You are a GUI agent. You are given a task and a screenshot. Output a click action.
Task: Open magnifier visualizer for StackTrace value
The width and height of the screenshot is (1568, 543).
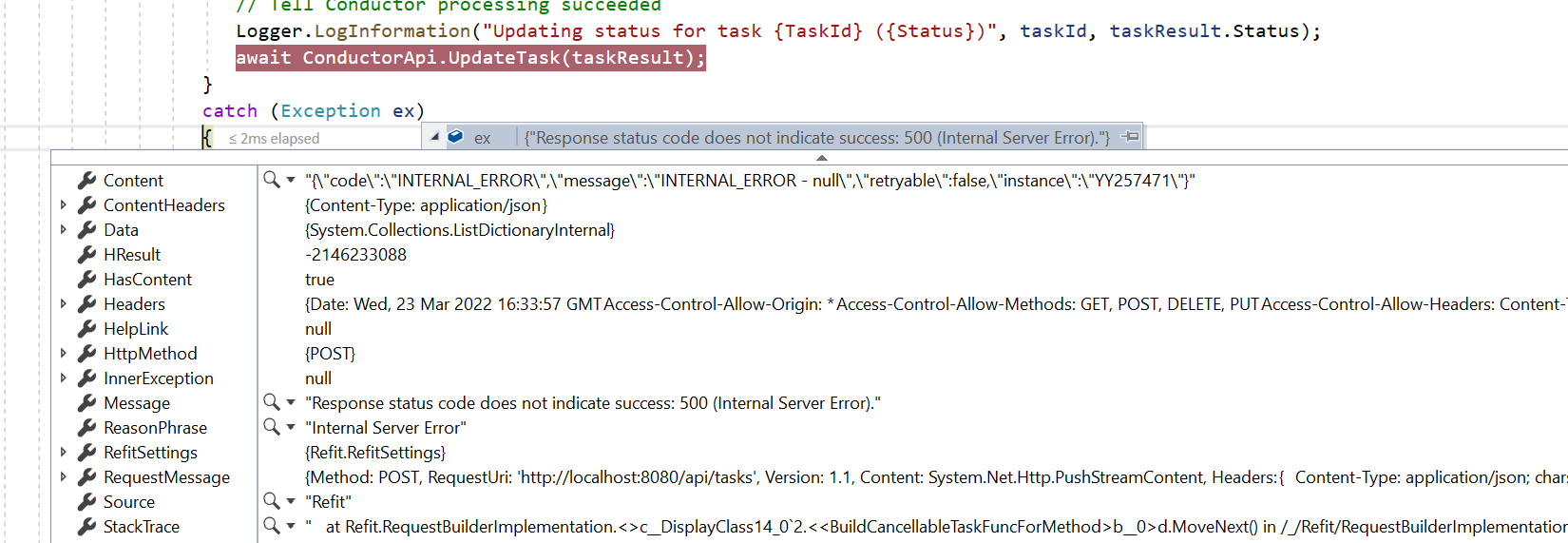[272, 526]
